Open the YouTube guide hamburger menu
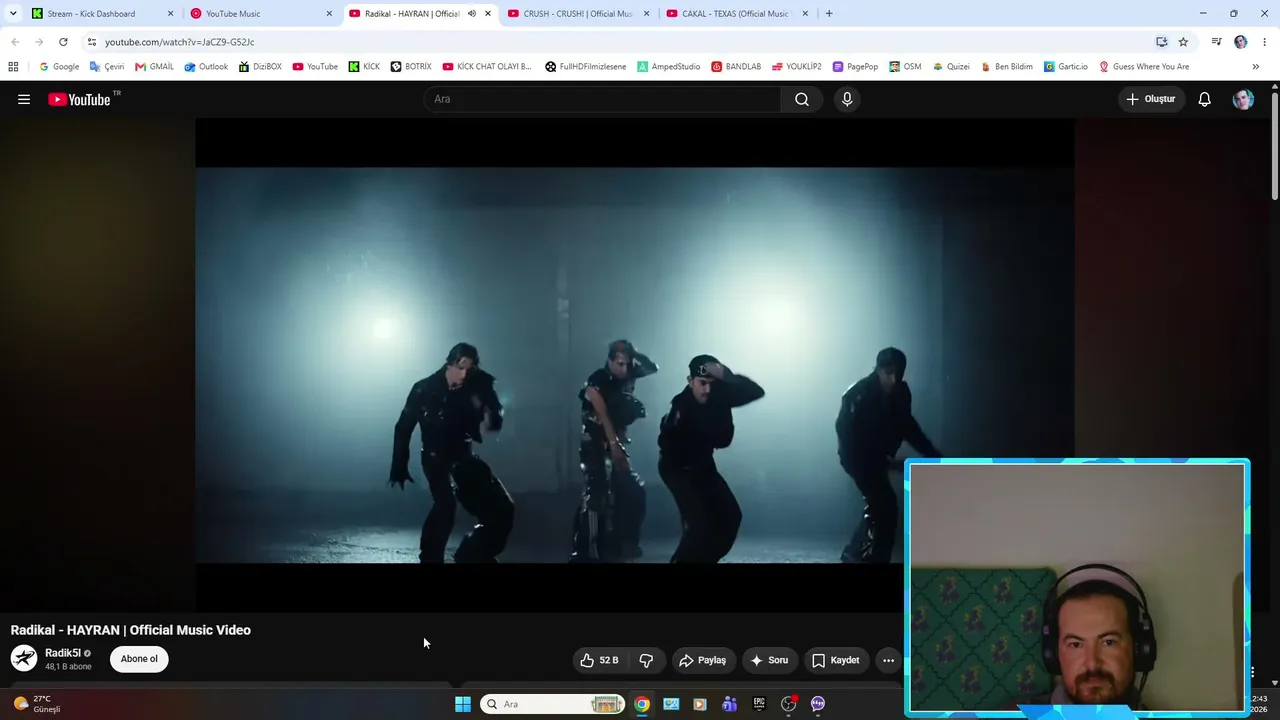Viewport: 1280px width, 720px height. click(24, 99)
